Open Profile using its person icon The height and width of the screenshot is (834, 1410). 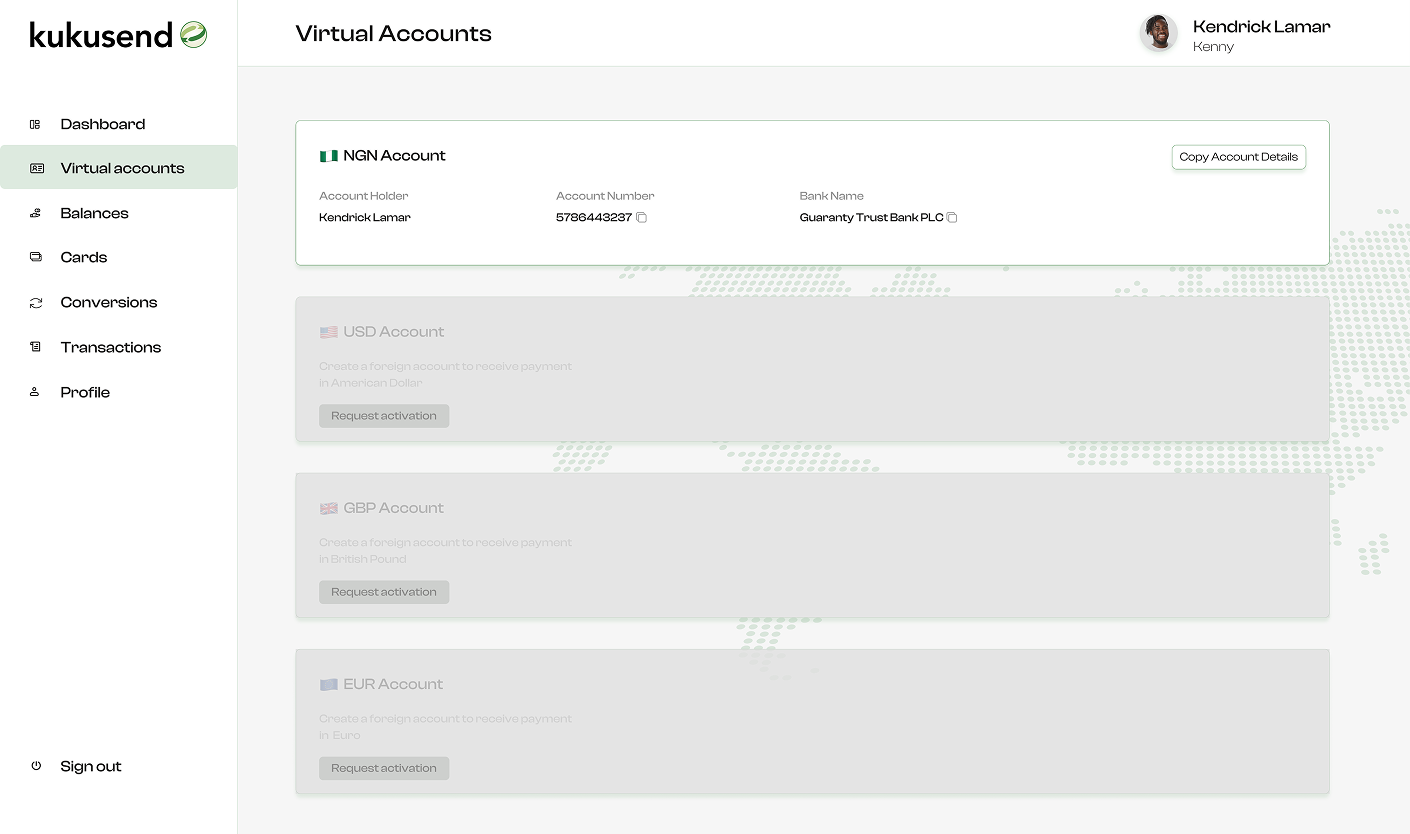point(34,391)
